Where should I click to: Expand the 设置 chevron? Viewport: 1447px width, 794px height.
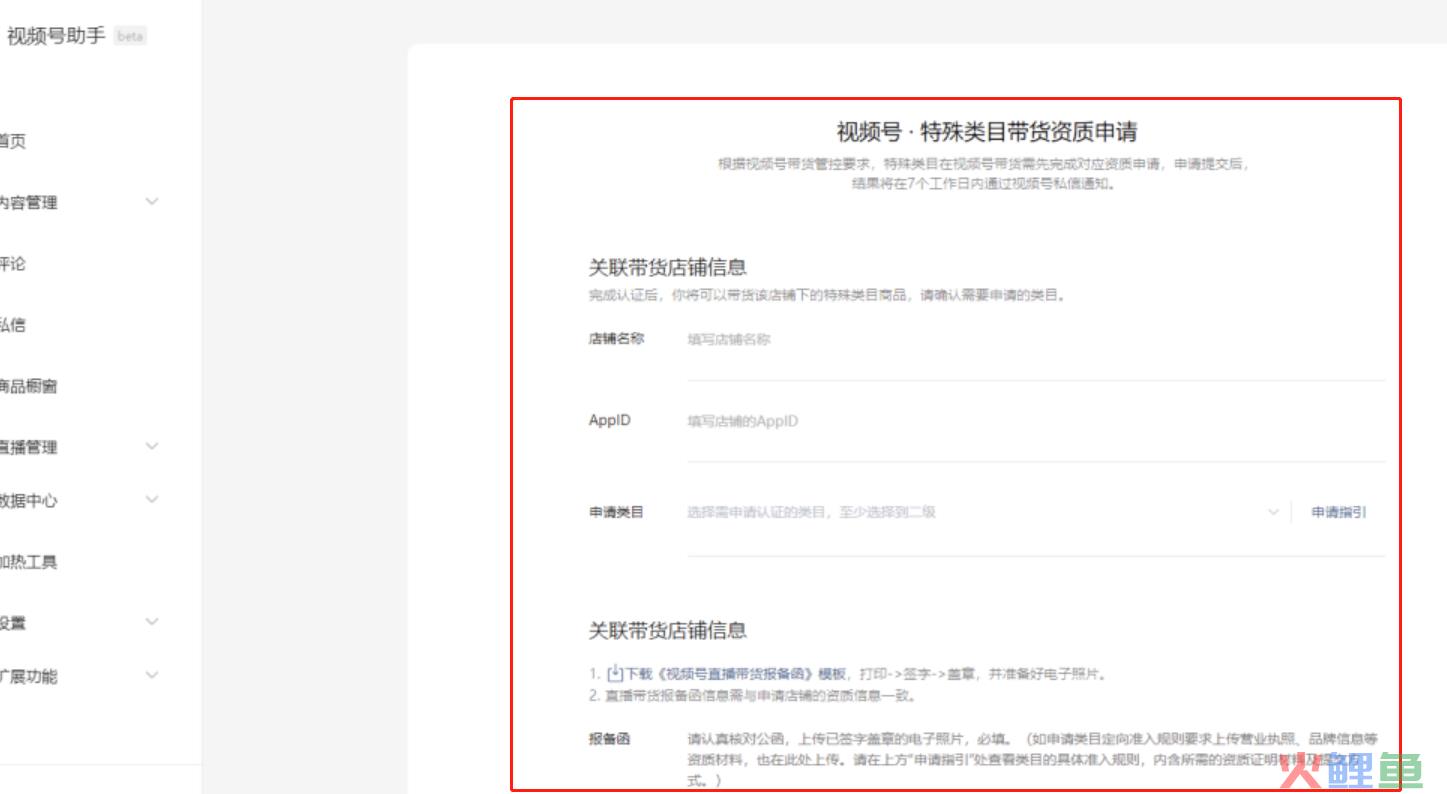tap(152, 622)
